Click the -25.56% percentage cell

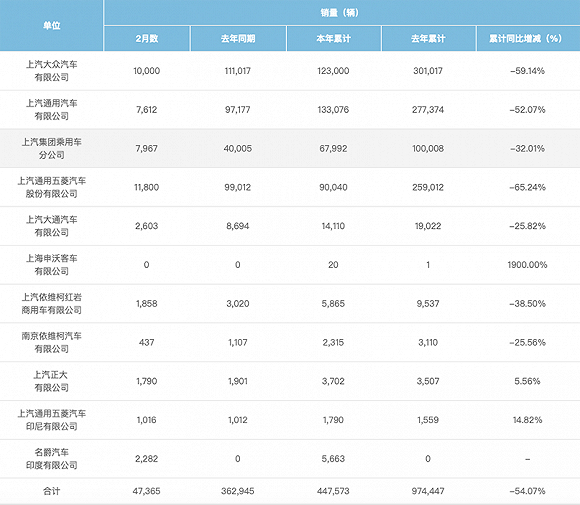527,343
